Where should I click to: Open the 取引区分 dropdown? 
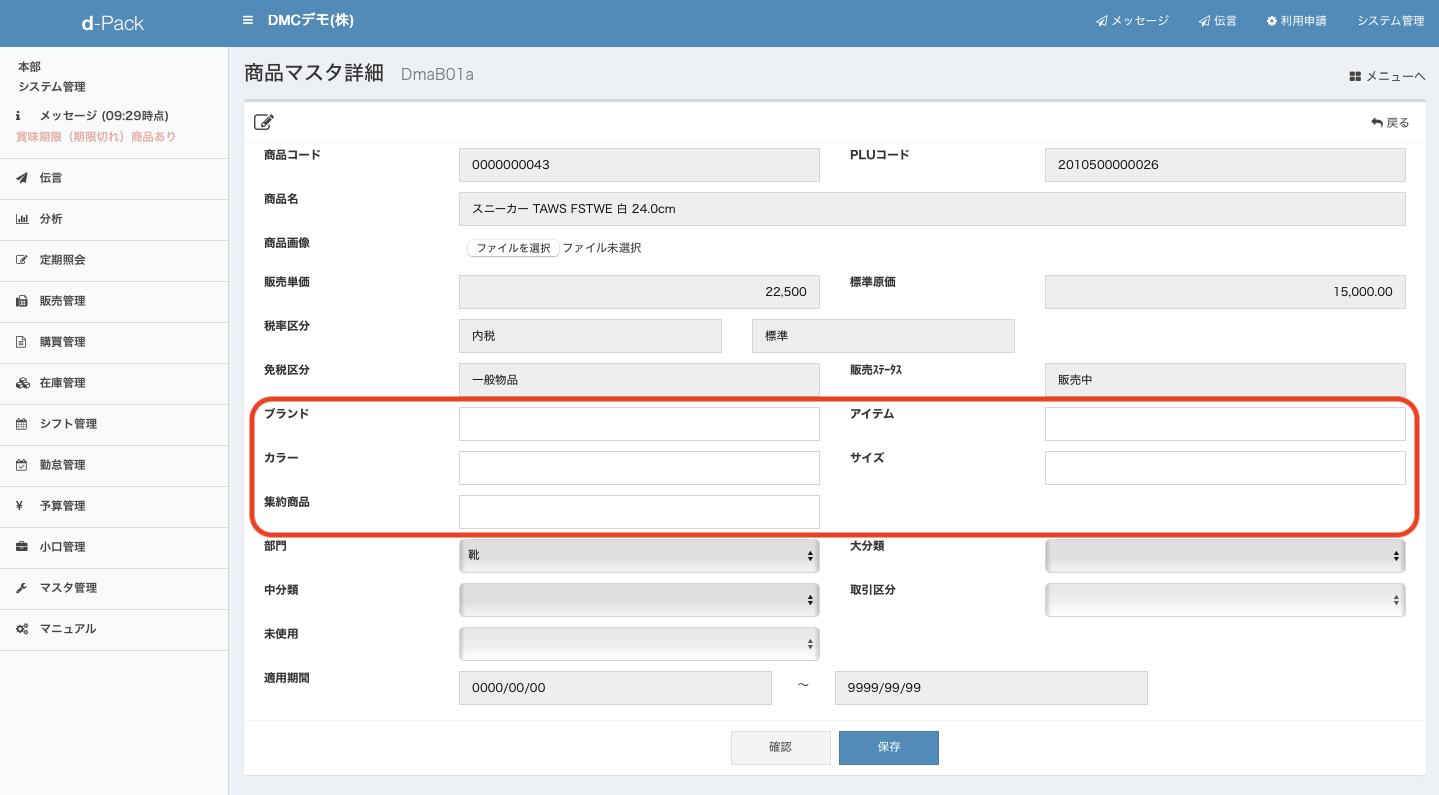pos(1225,600)
